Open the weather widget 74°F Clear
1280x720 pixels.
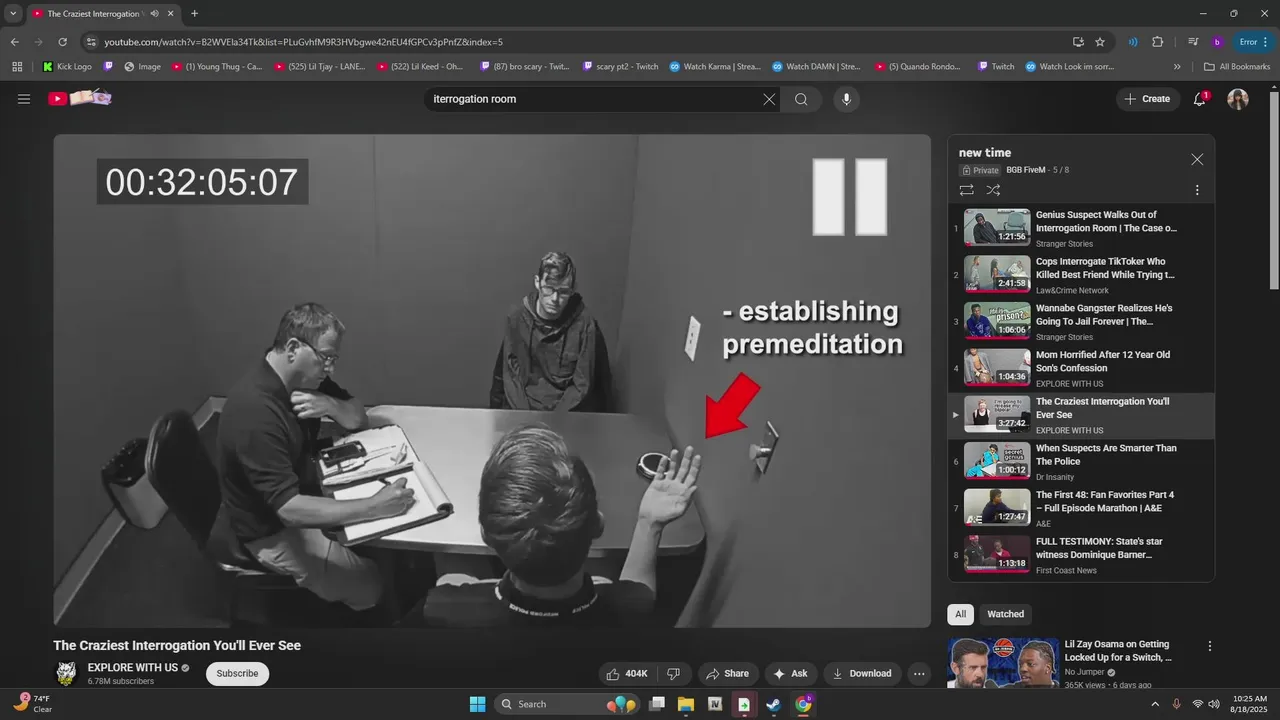[33, 704]
